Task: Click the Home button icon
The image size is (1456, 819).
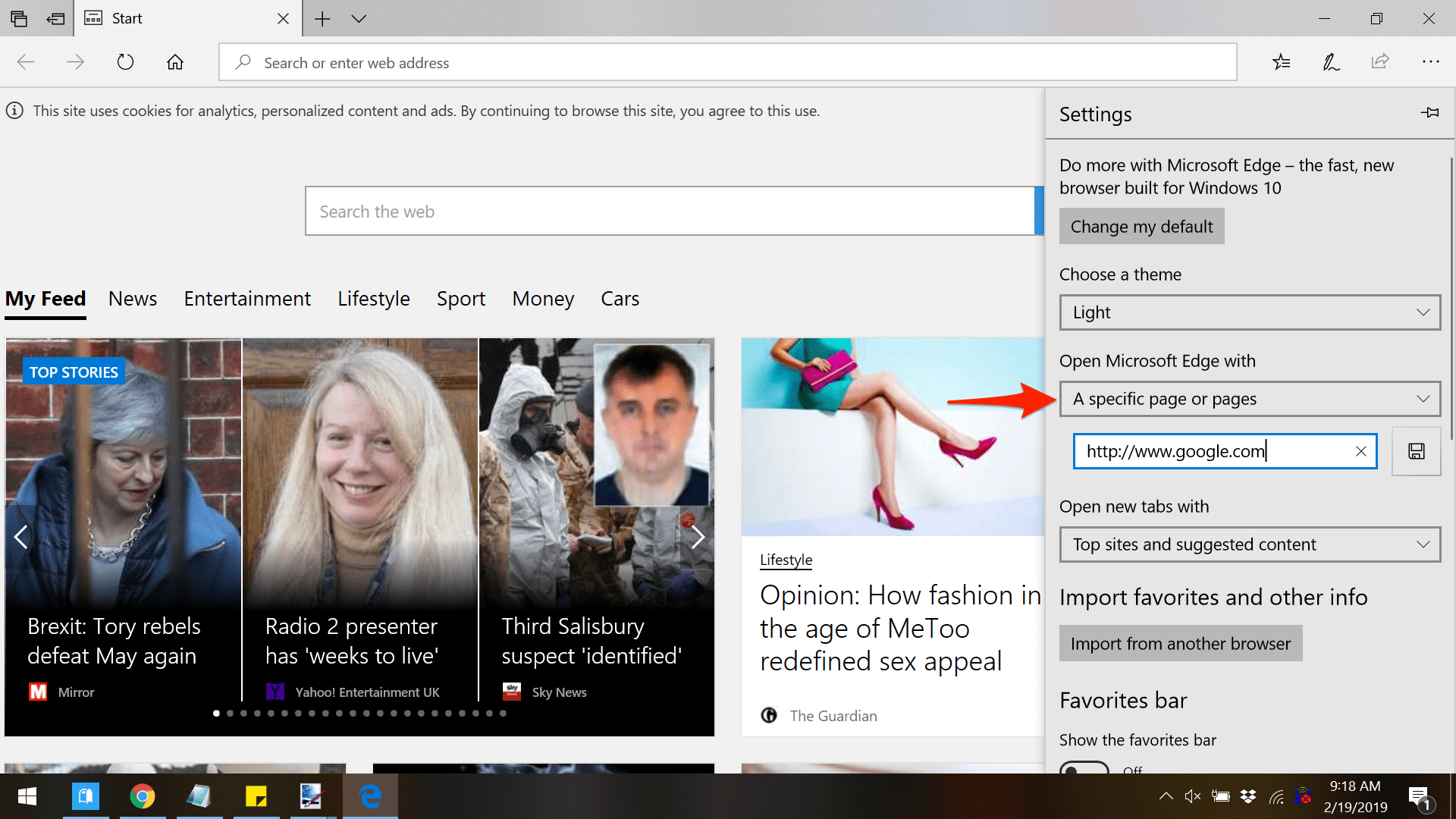Action: click(175, 62)
